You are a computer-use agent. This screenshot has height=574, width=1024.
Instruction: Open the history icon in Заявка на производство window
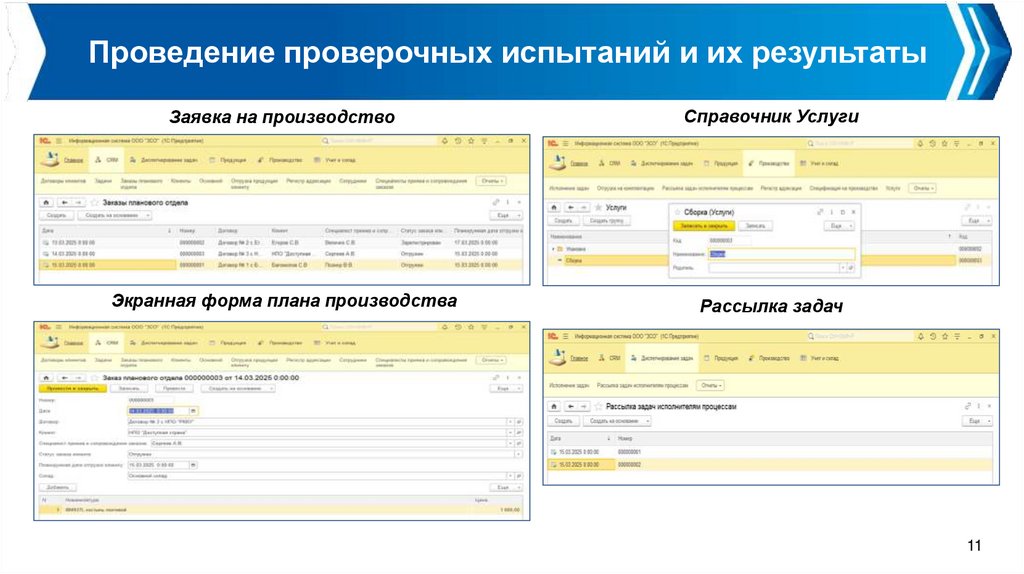tap(458, 141)
